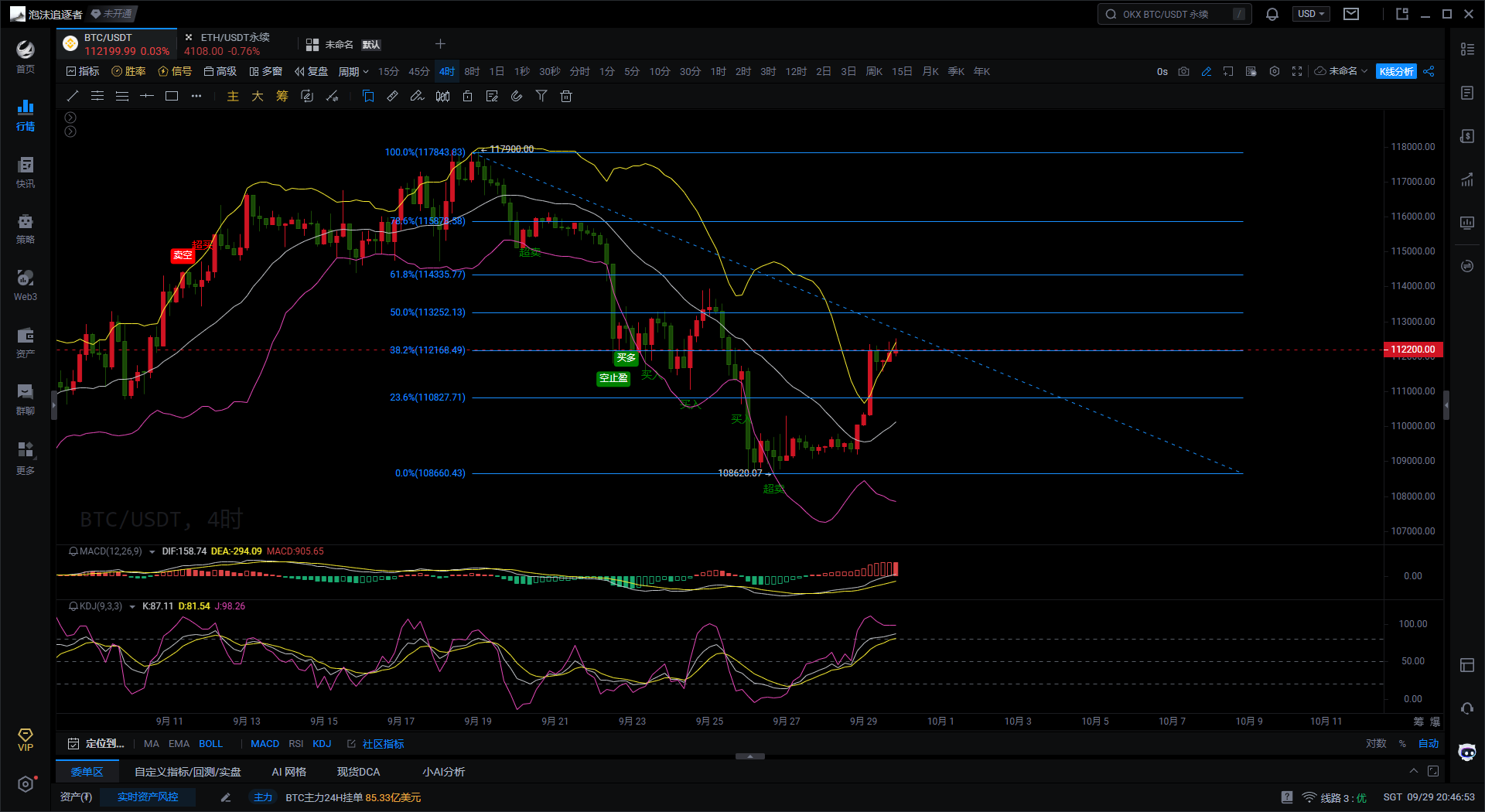Image resolution: width=1485 pixels, height=812 pixels.
Task: Open settings gear at sidebar bottom
Action: click(26, 784)
